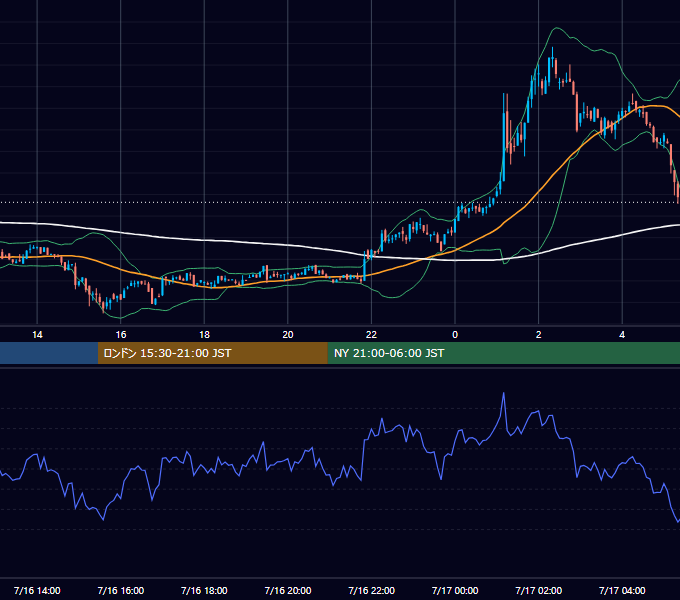Screen dimensions: 680x600
Task: Click the 7/17 00:00 date label
Action: click(x=455, y=590)
